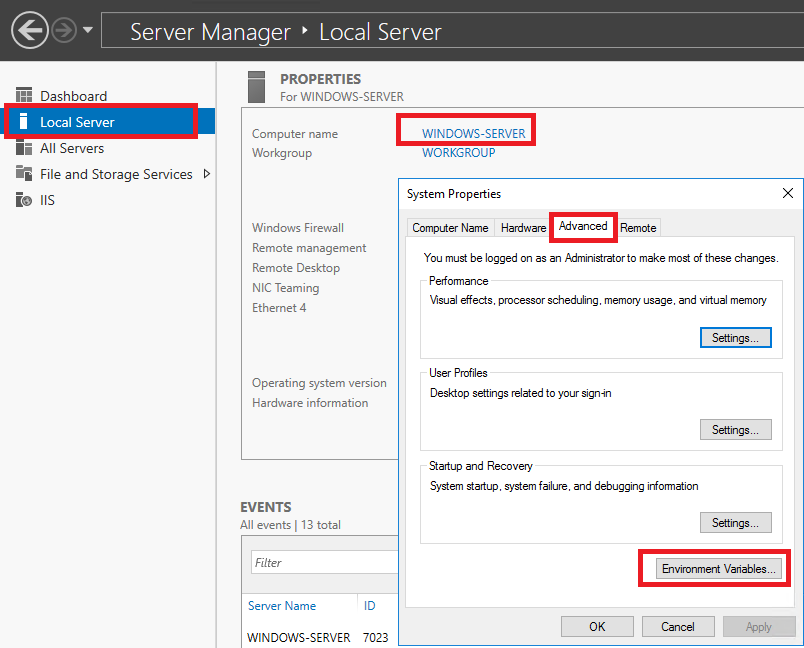Click the forward navigation arrow
Image resolution: width=804 pixels, height=648 pixels.
coord(64,30)
